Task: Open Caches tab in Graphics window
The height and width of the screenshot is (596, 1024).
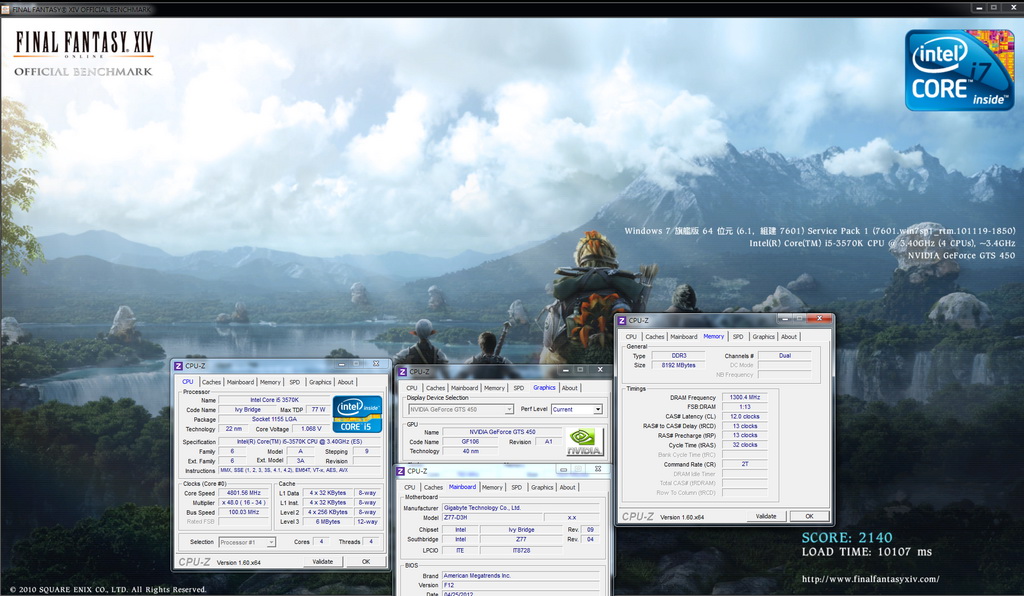Action: coord(435,388)
